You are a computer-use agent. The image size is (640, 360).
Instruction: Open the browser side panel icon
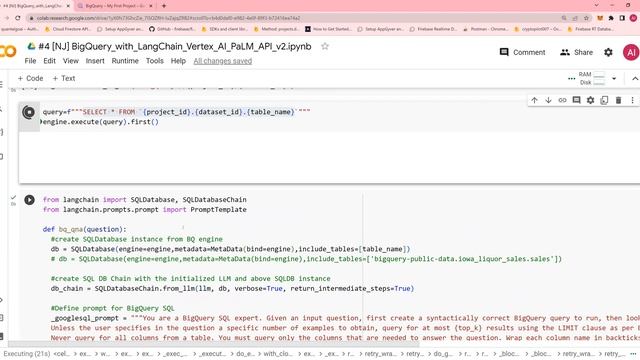click(x=622, y=18)
